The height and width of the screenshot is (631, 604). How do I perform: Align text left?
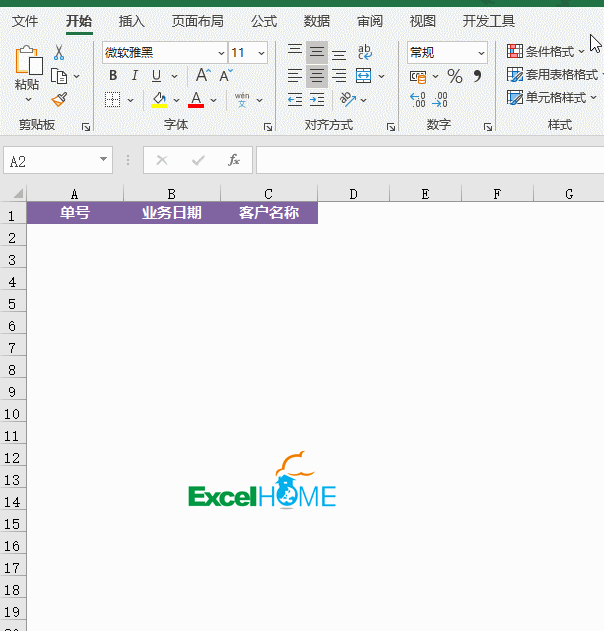coord(295,76)
